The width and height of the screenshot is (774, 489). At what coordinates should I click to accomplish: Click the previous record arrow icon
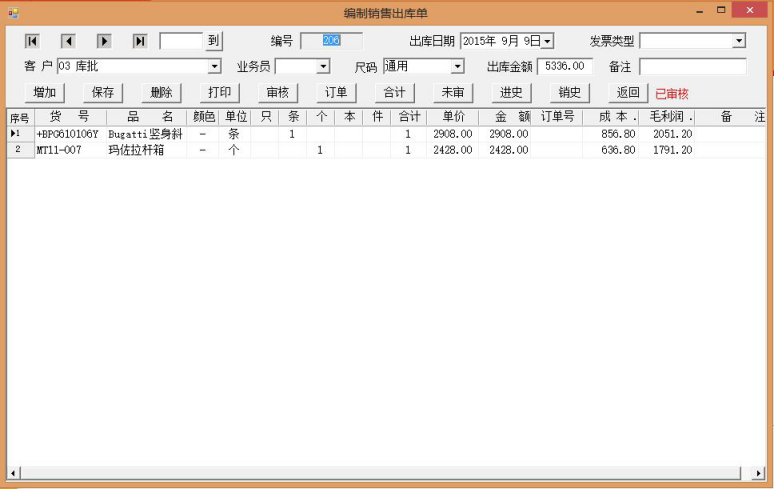pos(68,41)
